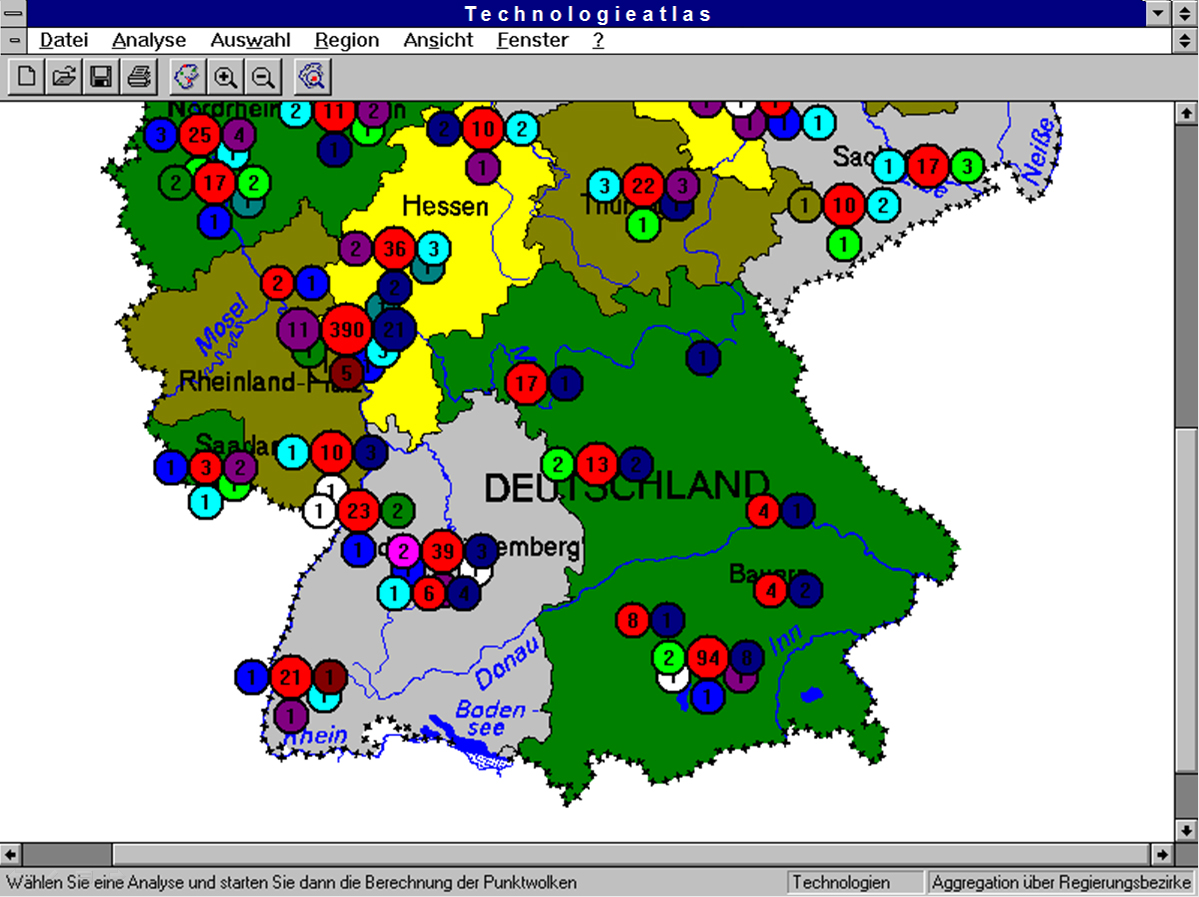Screen dimensions: 1199x897
Task: Click the Technologien status bar field
Action: 855,883
